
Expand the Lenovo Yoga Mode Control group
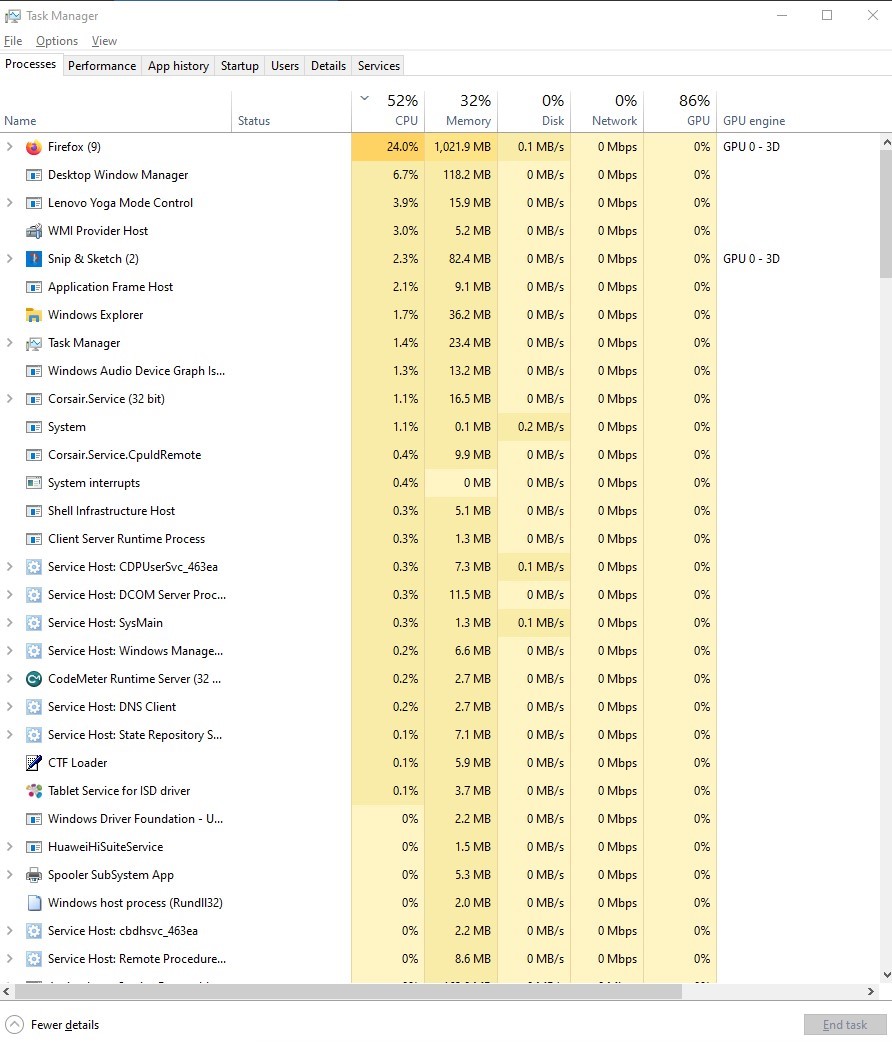(x=9, y=203)
